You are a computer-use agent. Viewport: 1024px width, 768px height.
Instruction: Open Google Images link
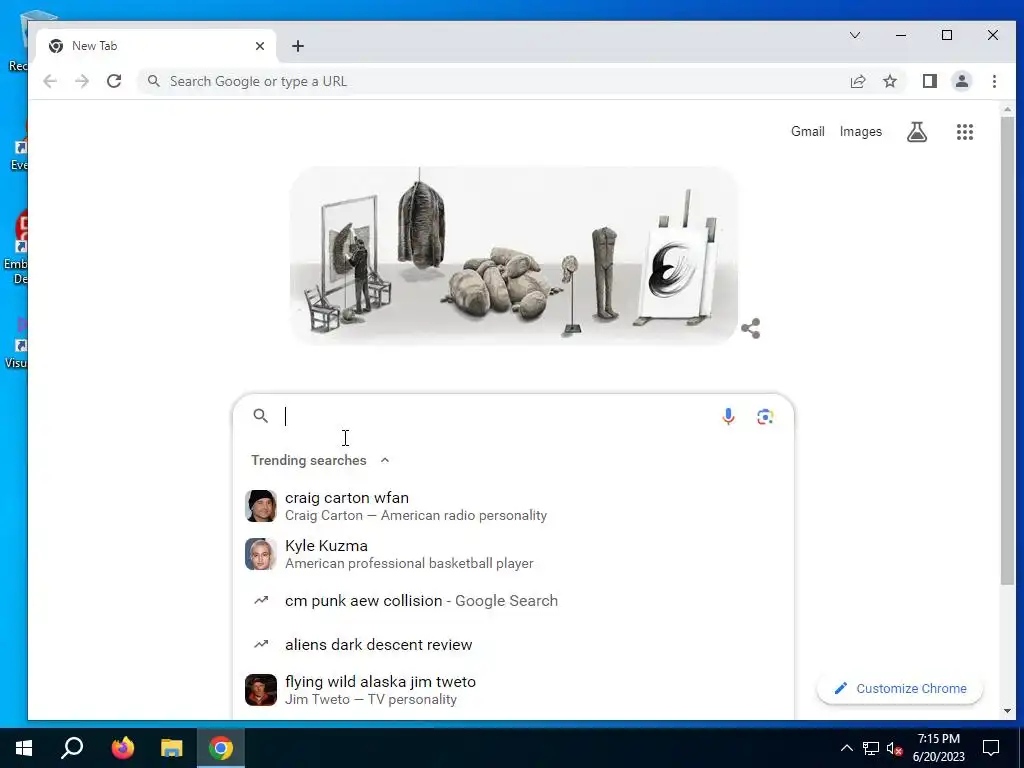(x=860, y=131)
